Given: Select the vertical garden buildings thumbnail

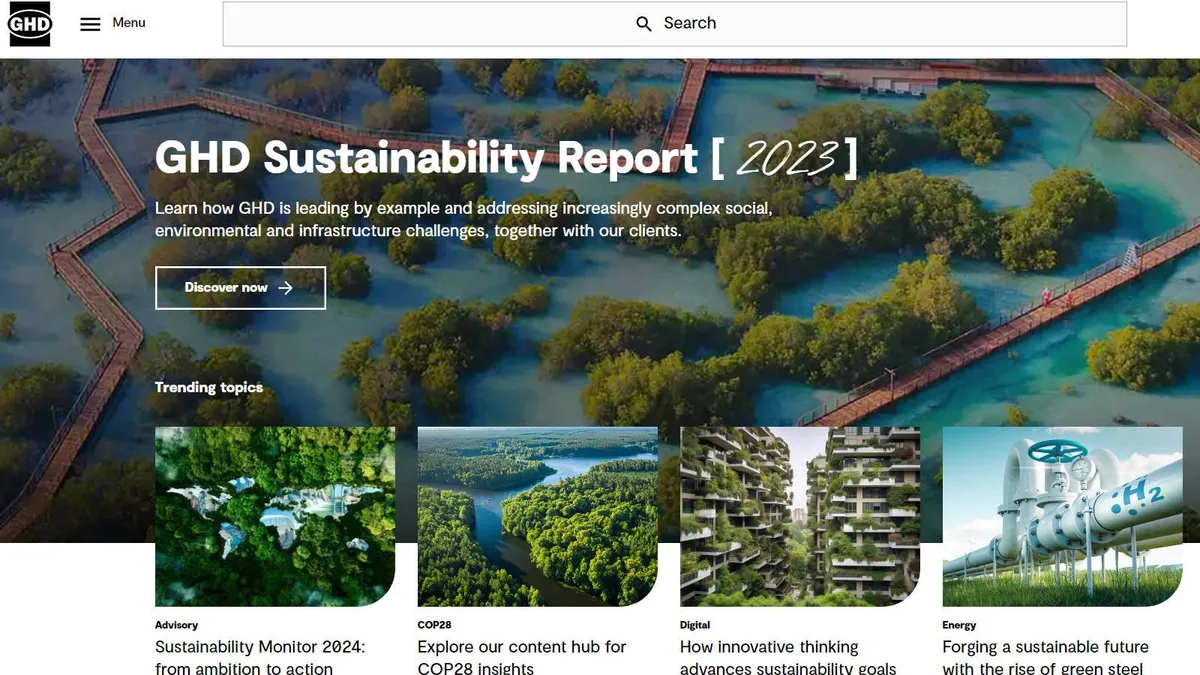Looking at the screenshot, I should click(x=800, y=516).
